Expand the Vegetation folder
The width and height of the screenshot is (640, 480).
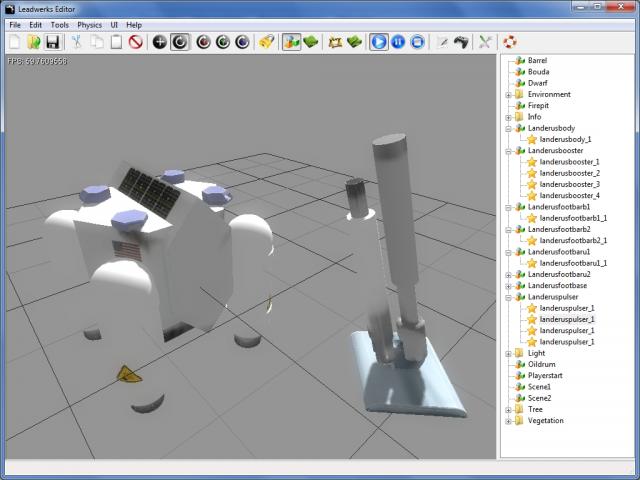(x=508, y=421)
